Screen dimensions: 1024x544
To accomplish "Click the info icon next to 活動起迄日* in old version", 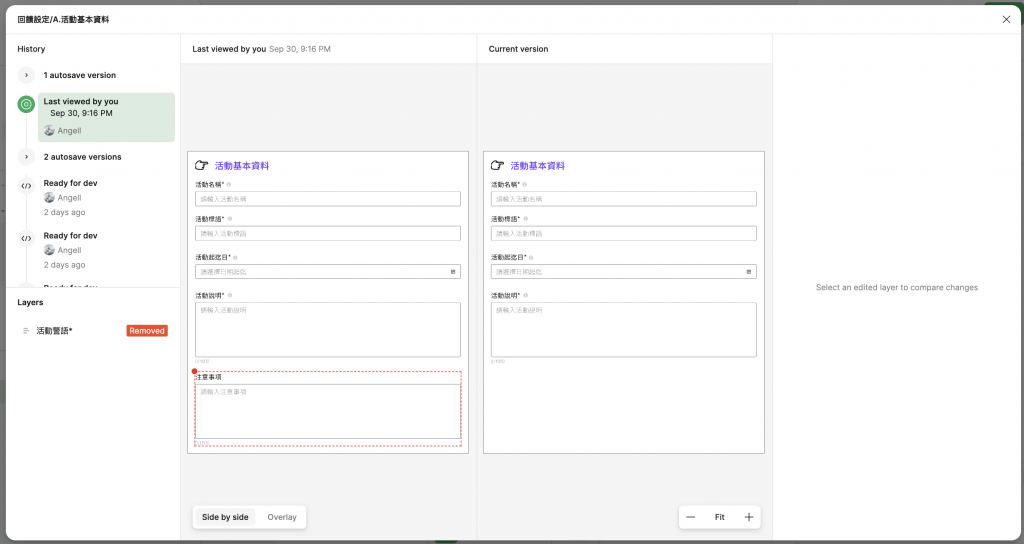I will (x=235, y=257).
